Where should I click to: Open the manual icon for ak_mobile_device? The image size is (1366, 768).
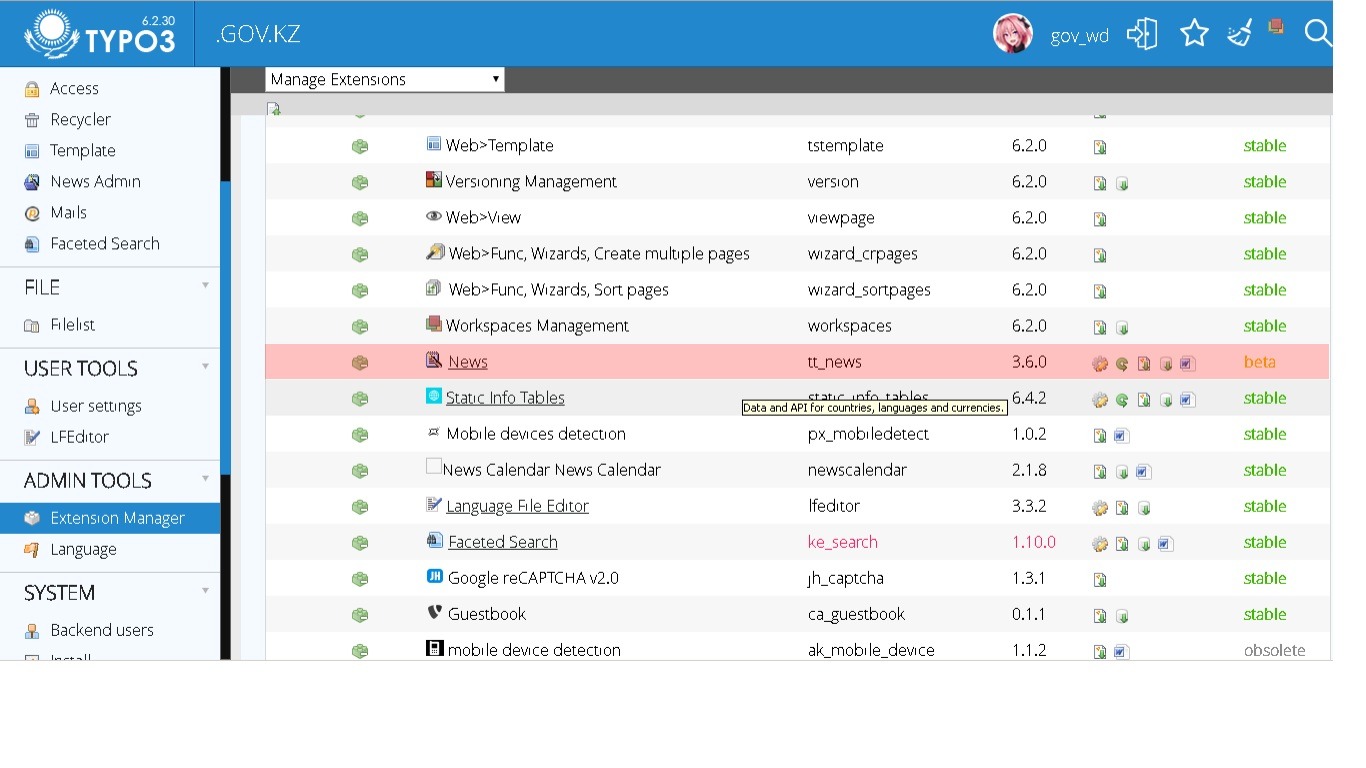[x=1122, y=651]
